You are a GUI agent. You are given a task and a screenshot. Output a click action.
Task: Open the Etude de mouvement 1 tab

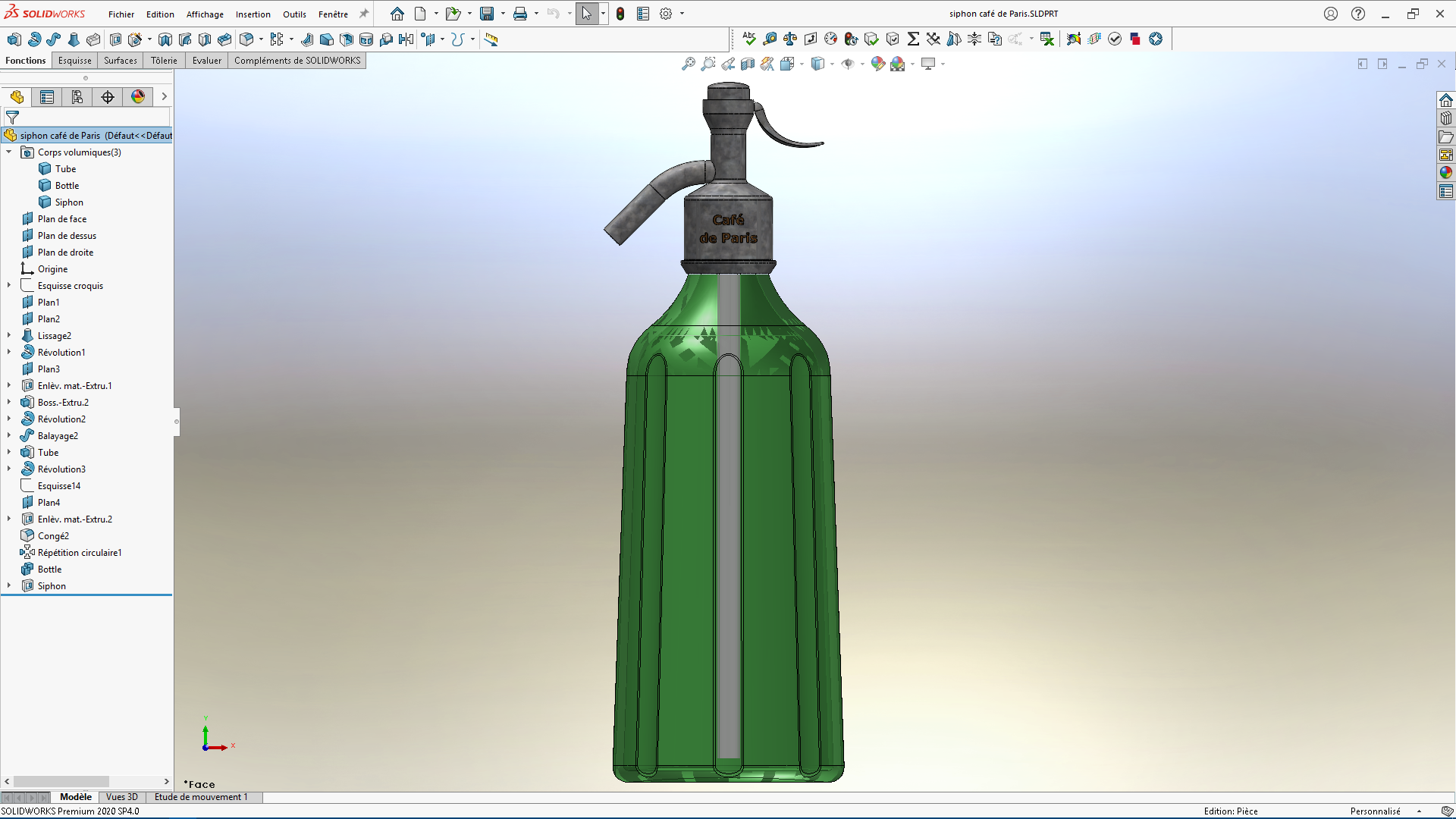pos(201,797)
